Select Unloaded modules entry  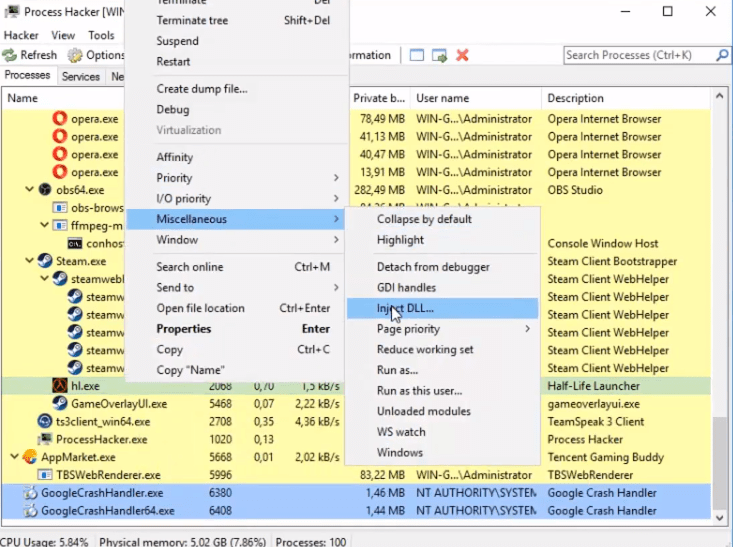[x=442, y=411]
